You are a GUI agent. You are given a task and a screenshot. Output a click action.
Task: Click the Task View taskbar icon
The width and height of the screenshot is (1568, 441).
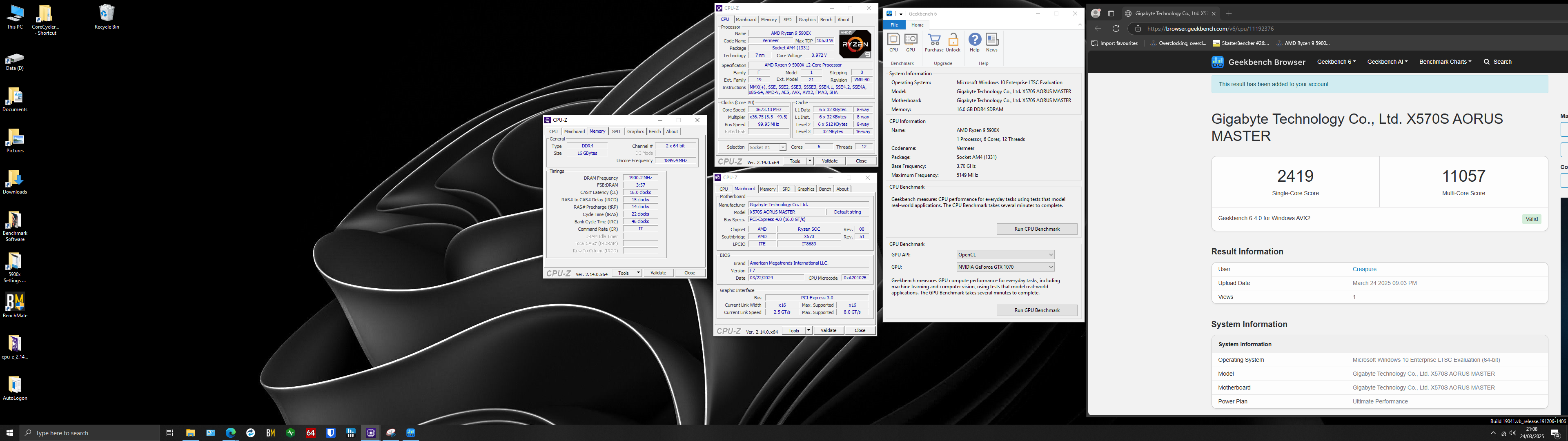170,433
